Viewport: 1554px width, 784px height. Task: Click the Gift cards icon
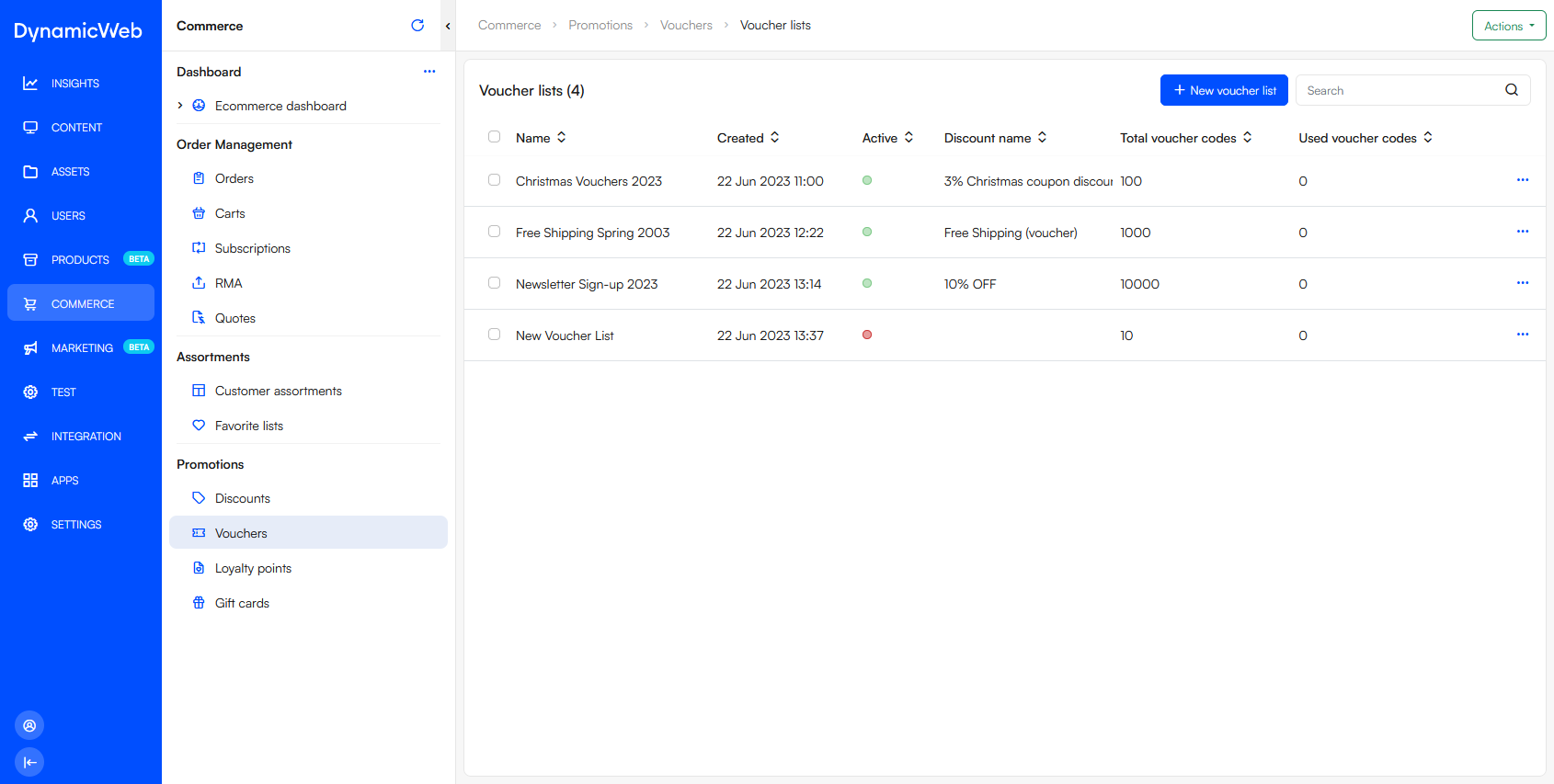click(199, 603)
